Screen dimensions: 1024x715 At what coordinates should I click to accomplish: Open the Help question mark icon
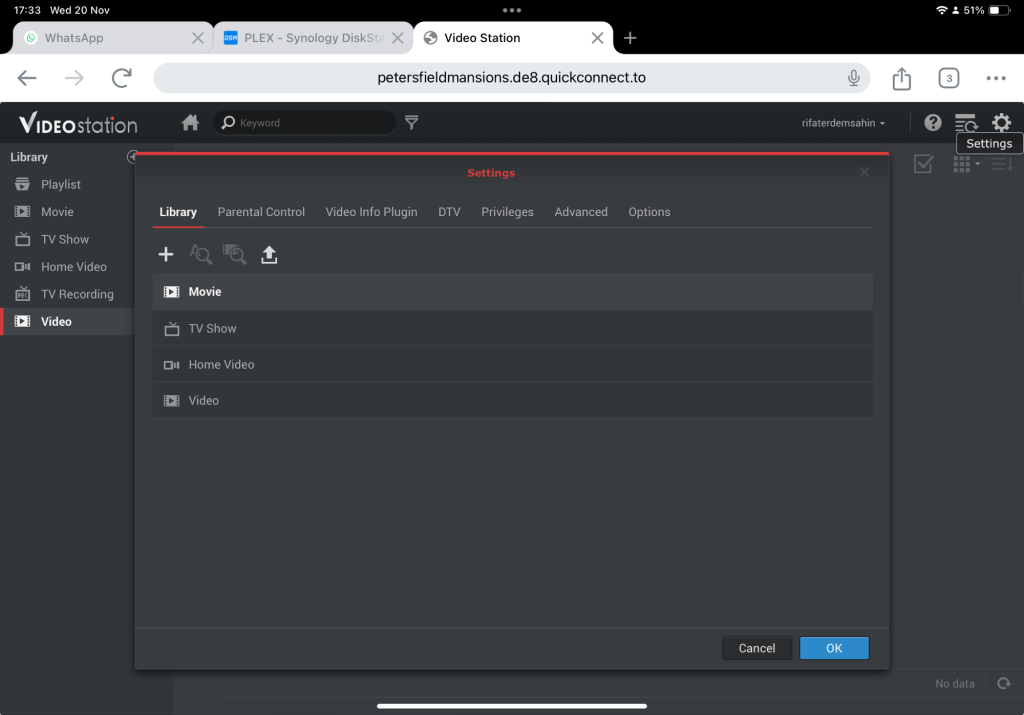(x=933, y=122)
